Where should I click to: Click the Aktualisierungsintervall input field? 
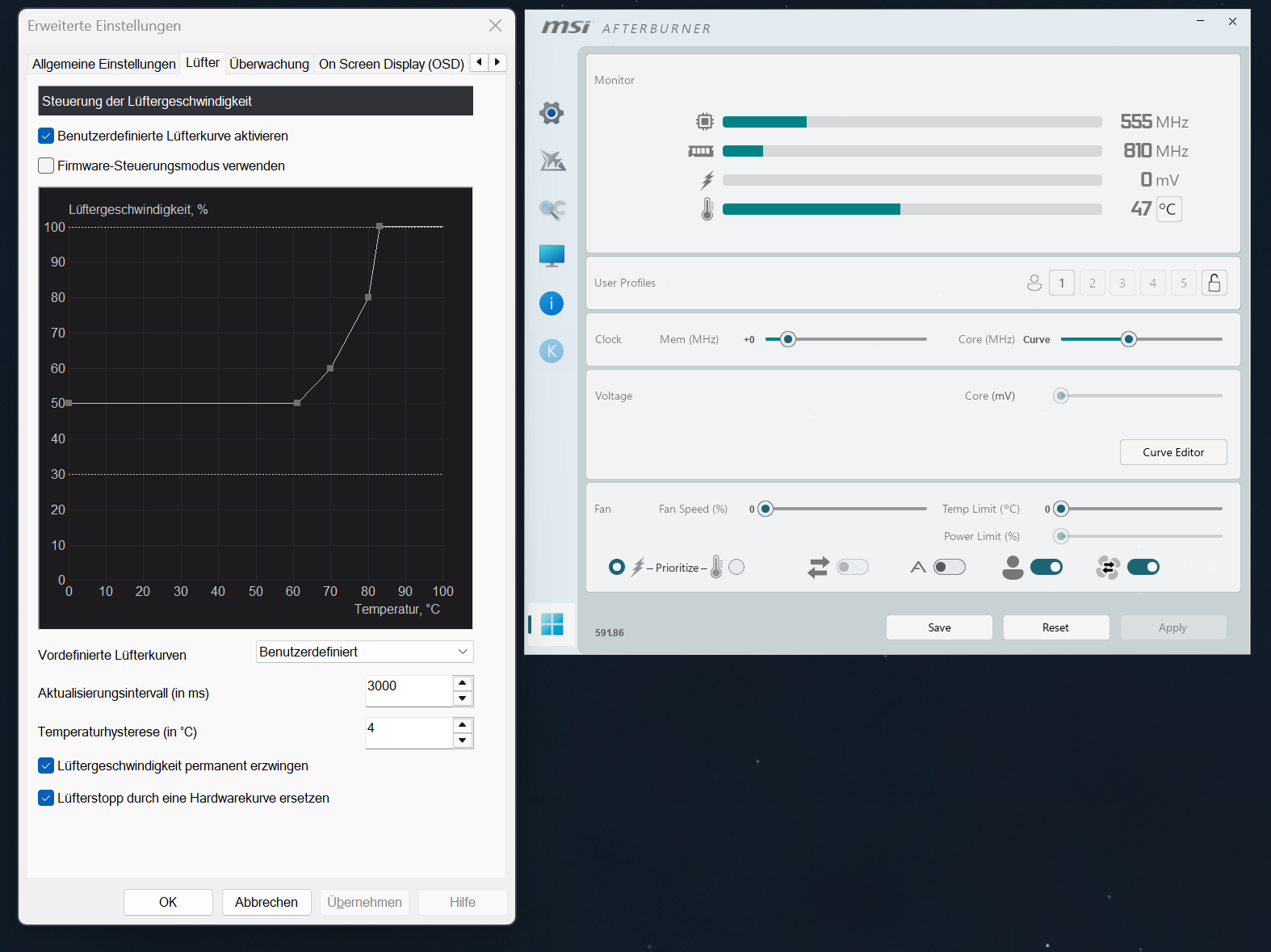pos(409,691)
